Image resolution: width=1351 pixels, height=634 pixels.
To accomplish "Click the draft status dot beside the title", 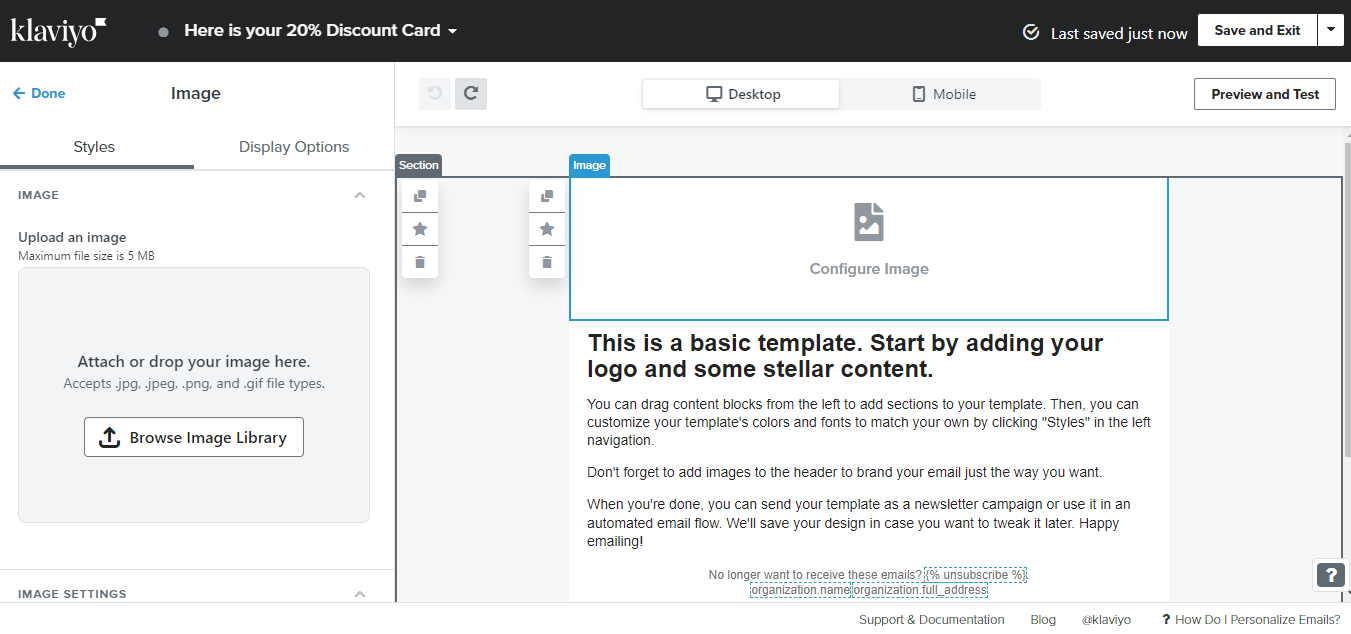I will (x=163, y=32).
